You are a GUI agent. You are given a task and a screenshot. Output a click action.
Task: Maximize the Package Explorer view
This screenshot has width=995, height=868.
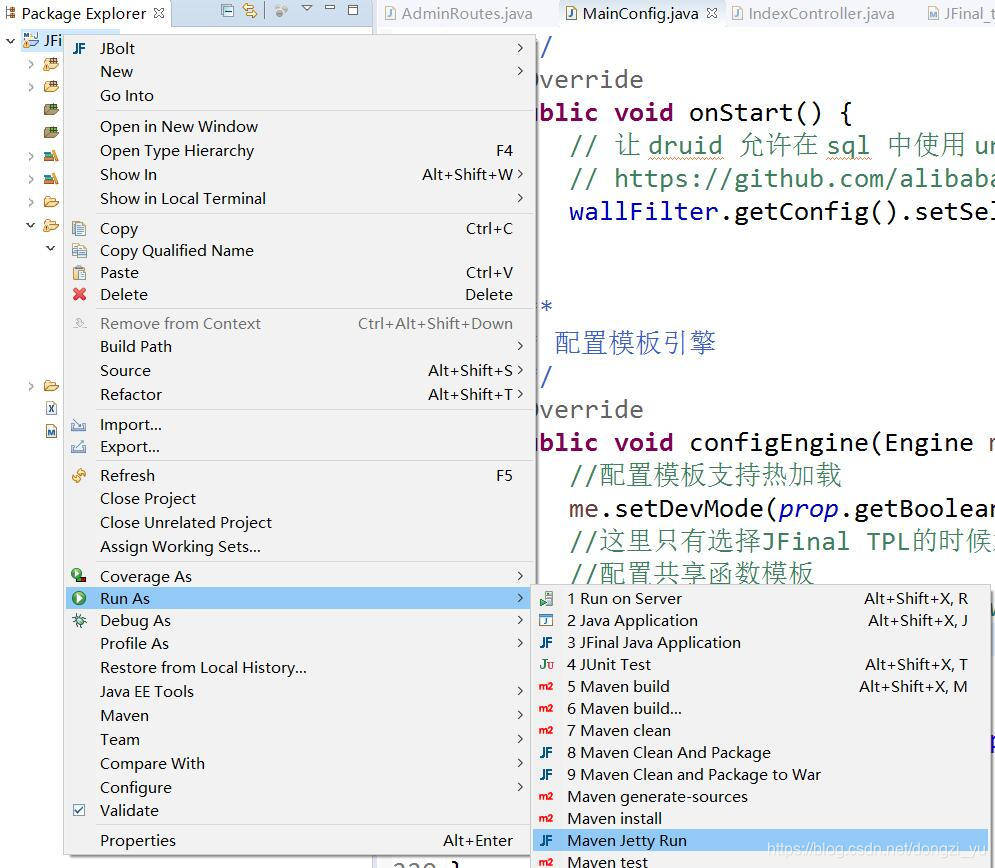pos(353,10)
